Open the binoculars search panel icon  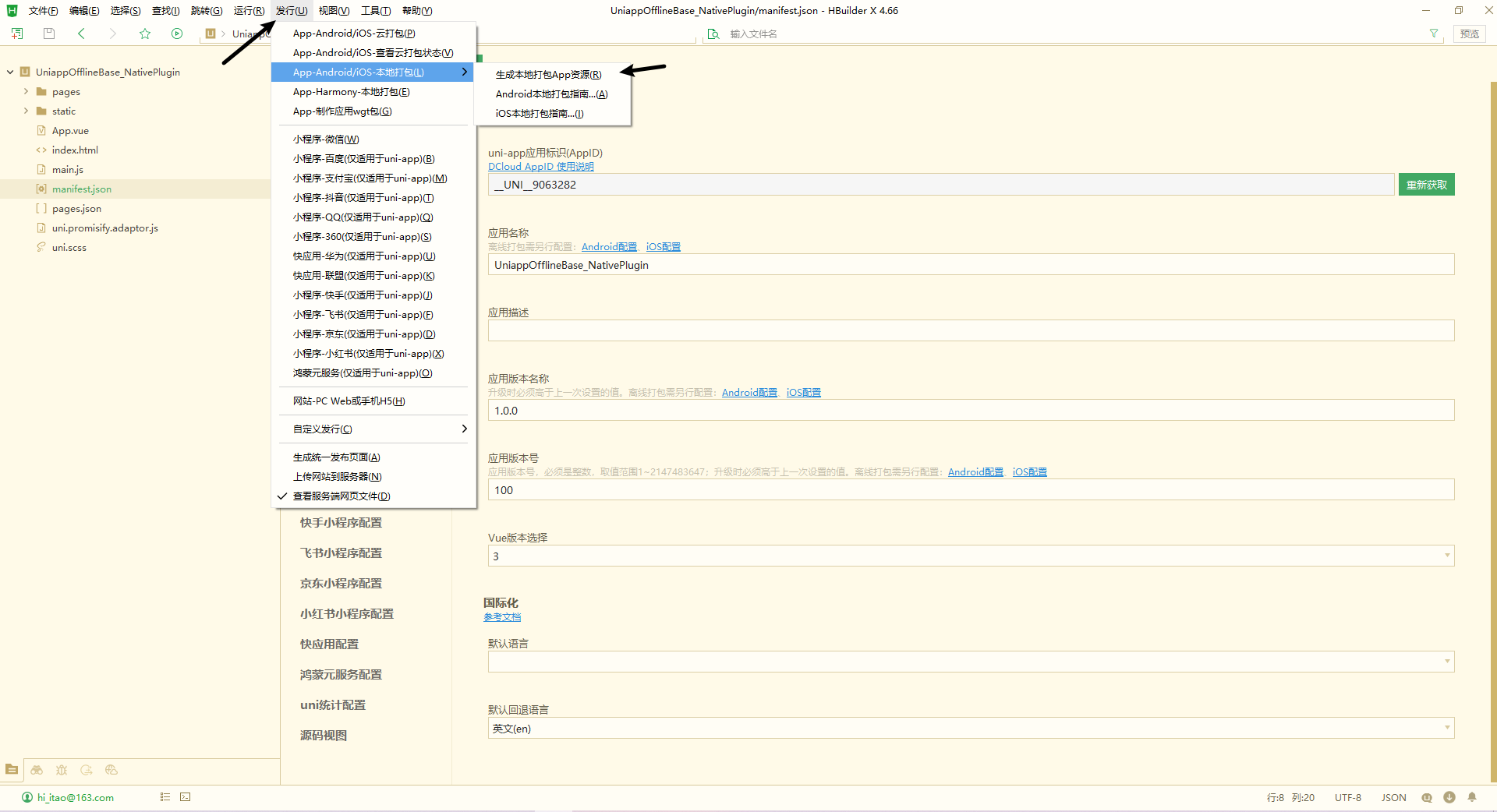pos(37,770)
